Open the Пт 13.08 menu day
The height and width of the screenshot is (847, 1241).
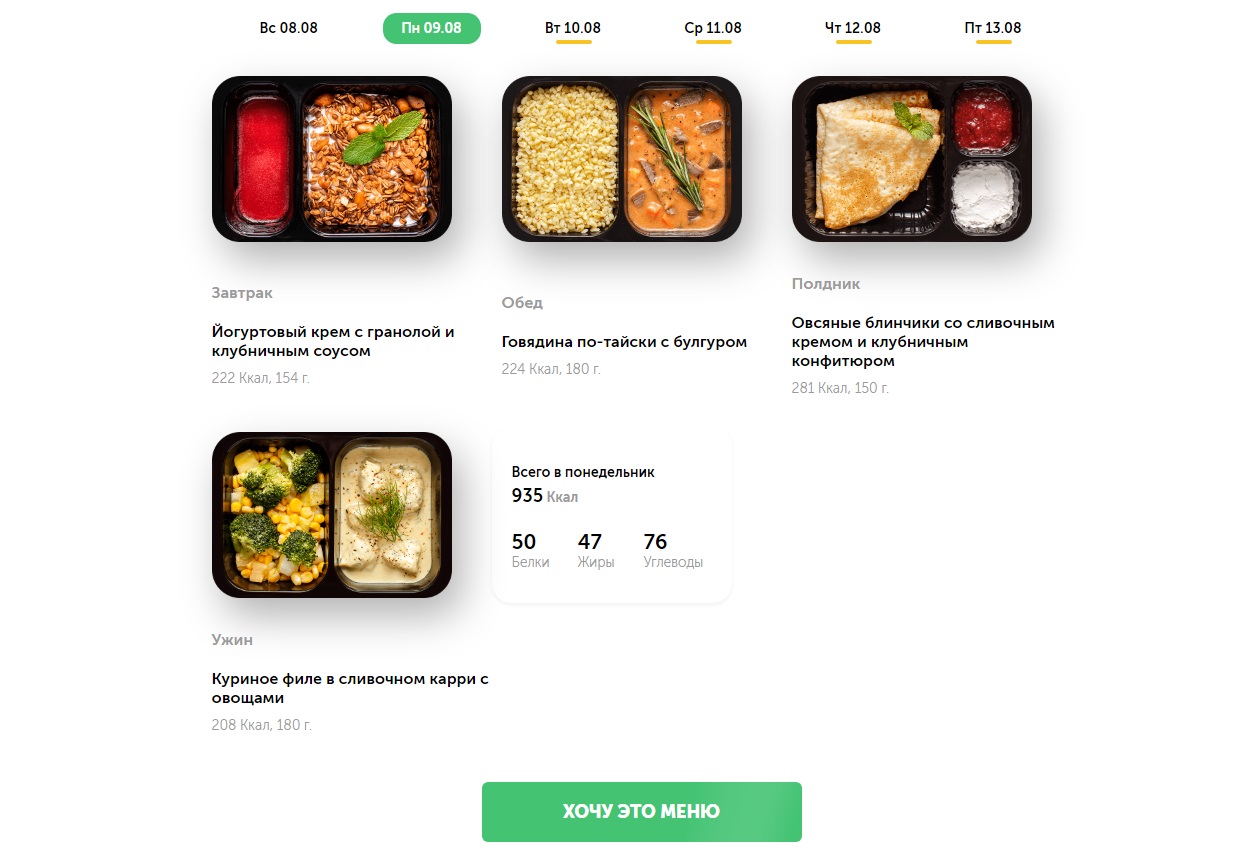tap(993, 28)
